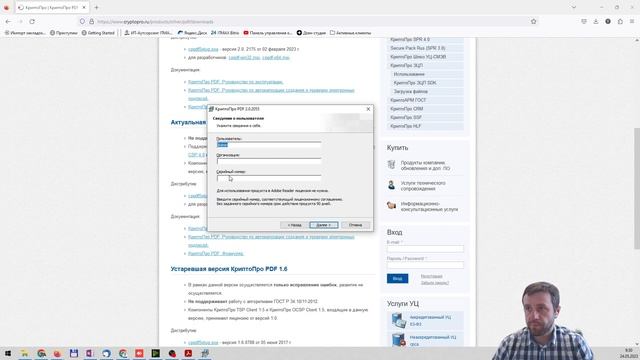Open the Активные клиенты bookmarks folder
The height and width of the screenshot is (360, 640).
[350, 33]
